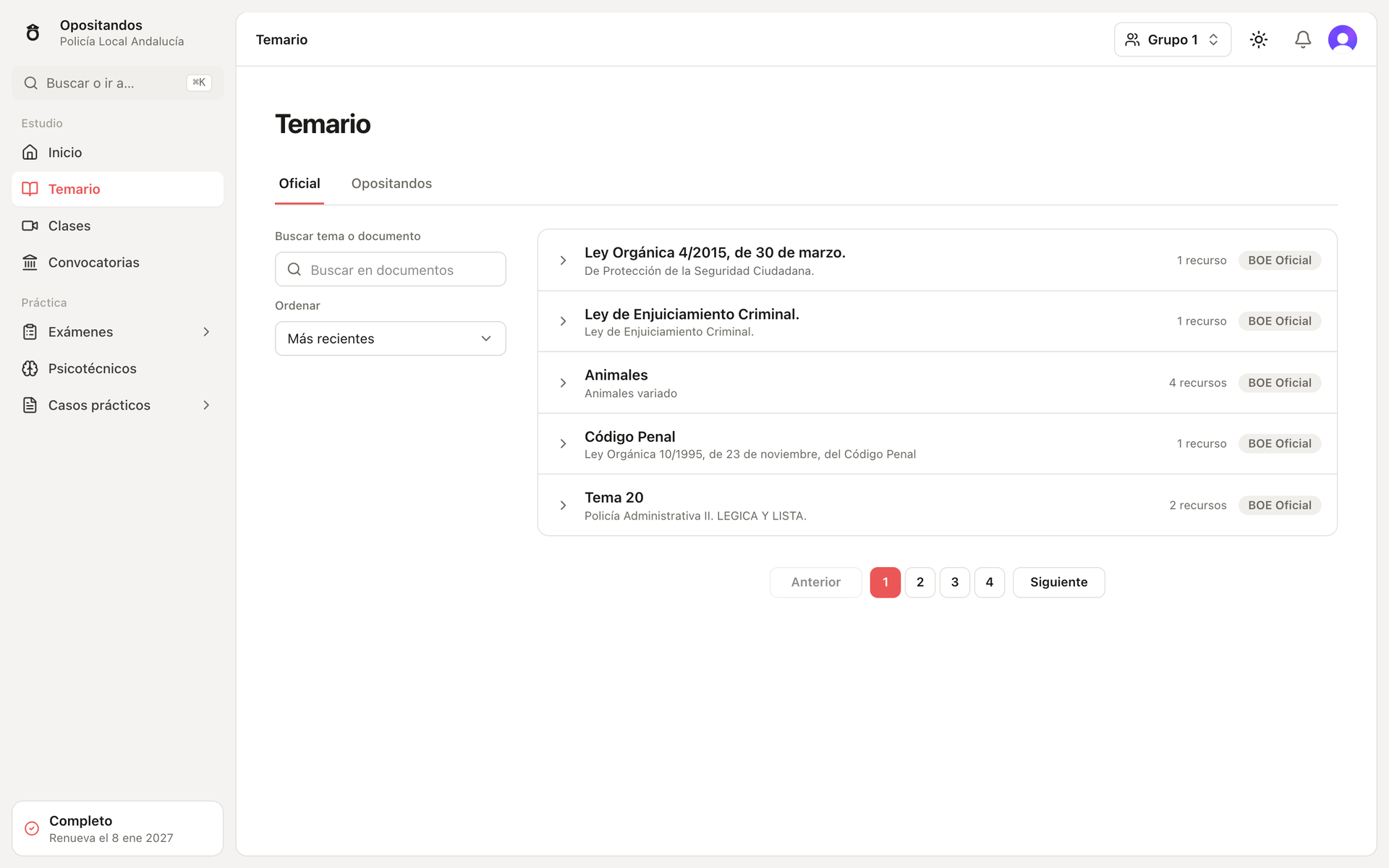1389x868 pixels.
Task: Open the Grupo 1 group selector
Action: pos(1173,40)
